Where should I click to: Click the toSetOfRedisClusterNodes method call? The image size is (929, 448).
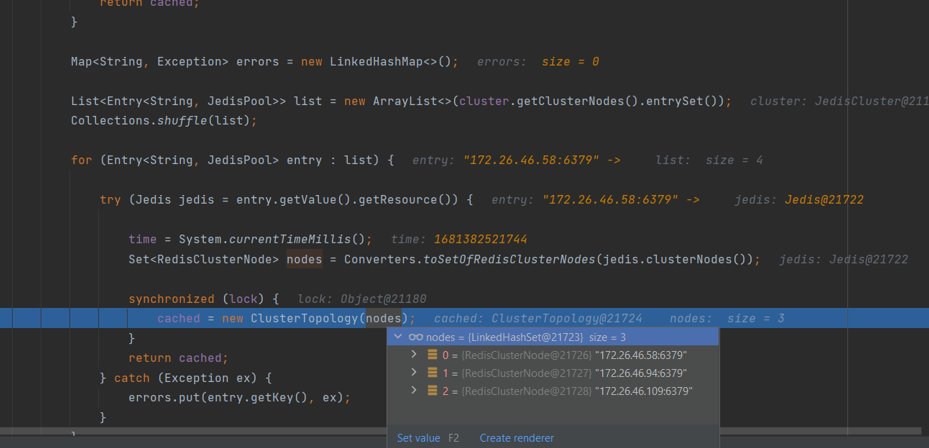pyautogui.click(x=510, y=259)
